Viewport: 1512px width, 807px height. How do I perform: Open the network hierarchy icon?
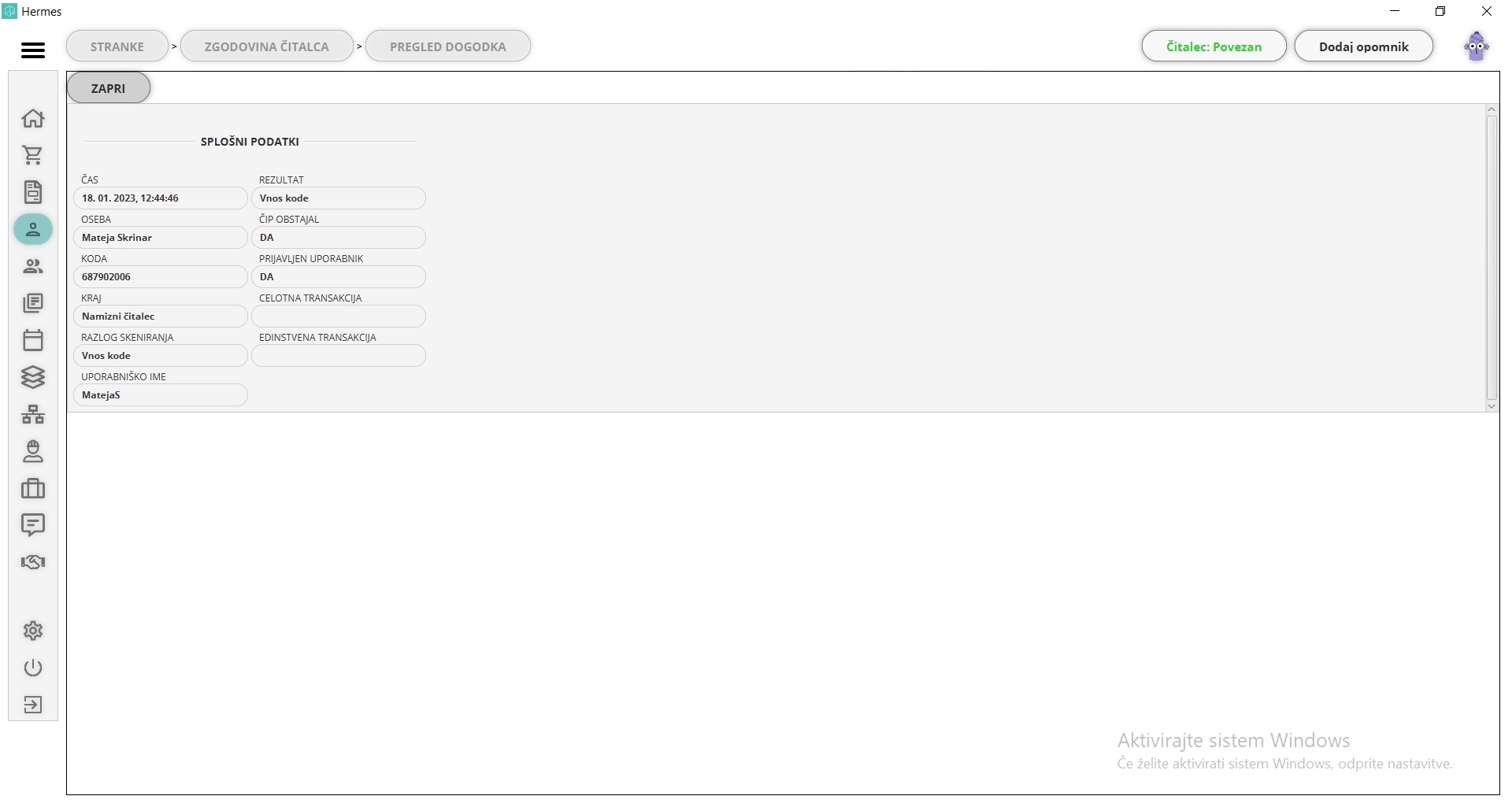33,414
